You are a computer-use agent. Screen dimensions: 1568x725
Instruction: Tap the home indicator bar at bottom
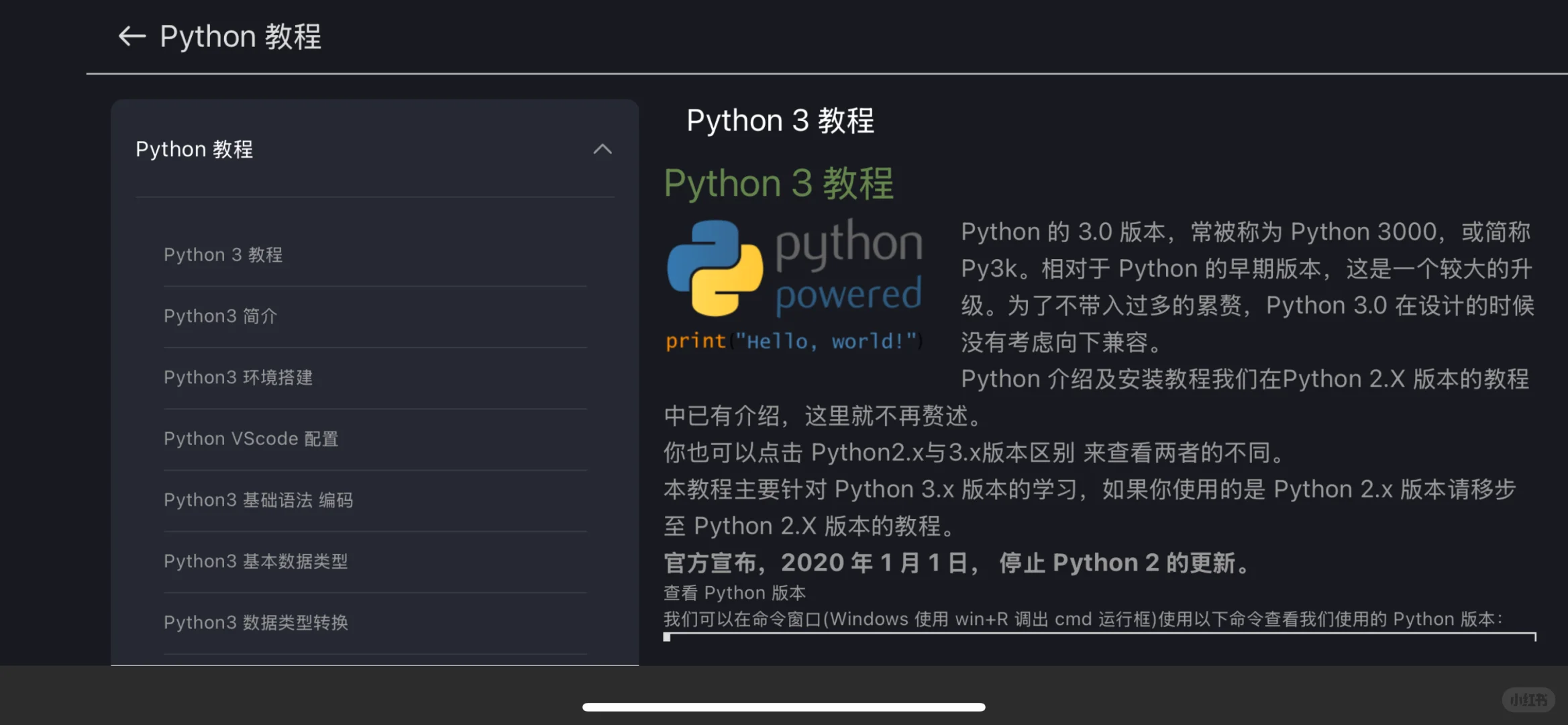click(784, 707)
